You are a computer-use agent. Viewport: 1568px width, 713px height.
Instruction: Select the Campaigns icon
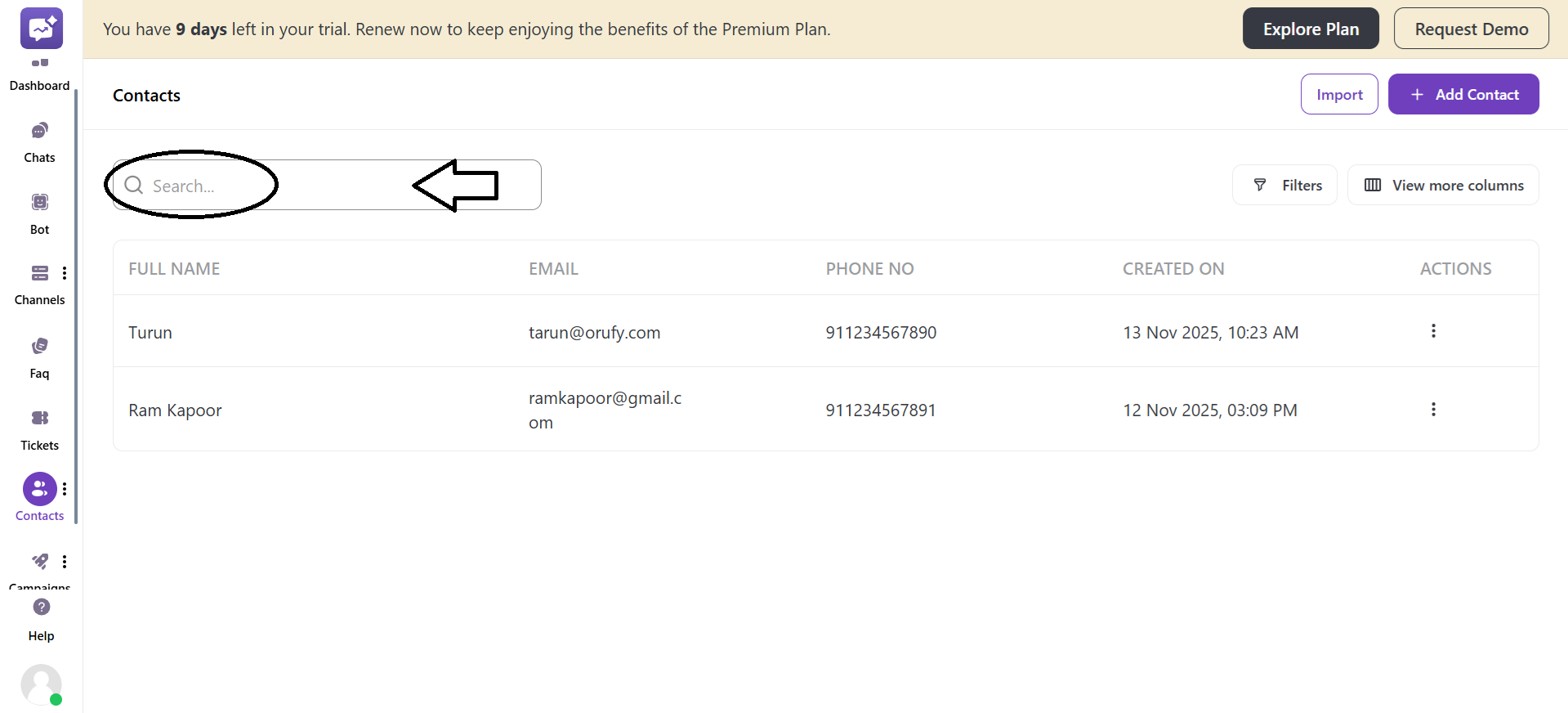point(39,562)
